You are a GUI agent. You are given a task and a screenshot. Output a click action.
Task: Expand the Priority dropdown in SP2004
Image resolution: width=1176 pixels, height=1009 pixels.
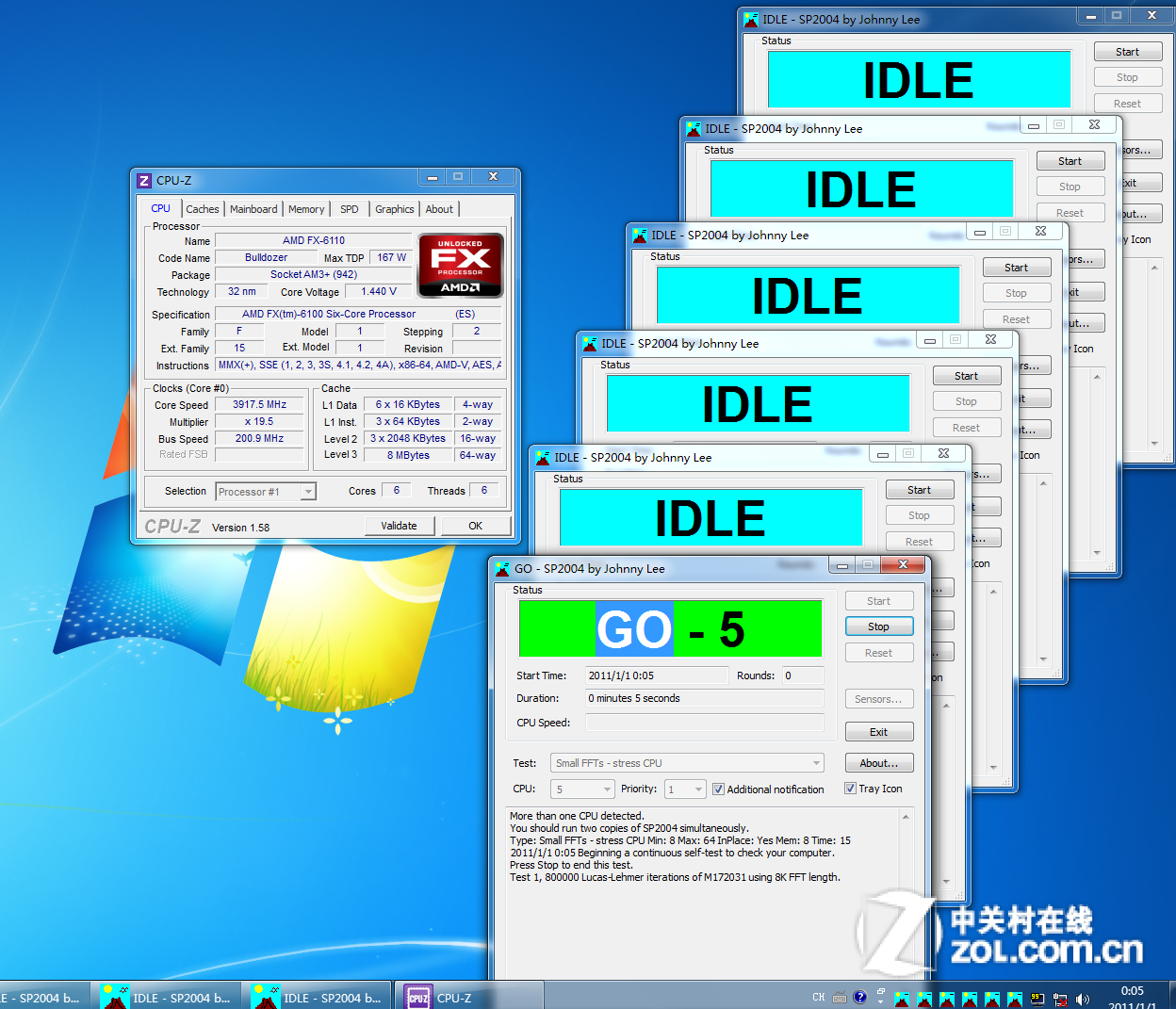point(698,789)
